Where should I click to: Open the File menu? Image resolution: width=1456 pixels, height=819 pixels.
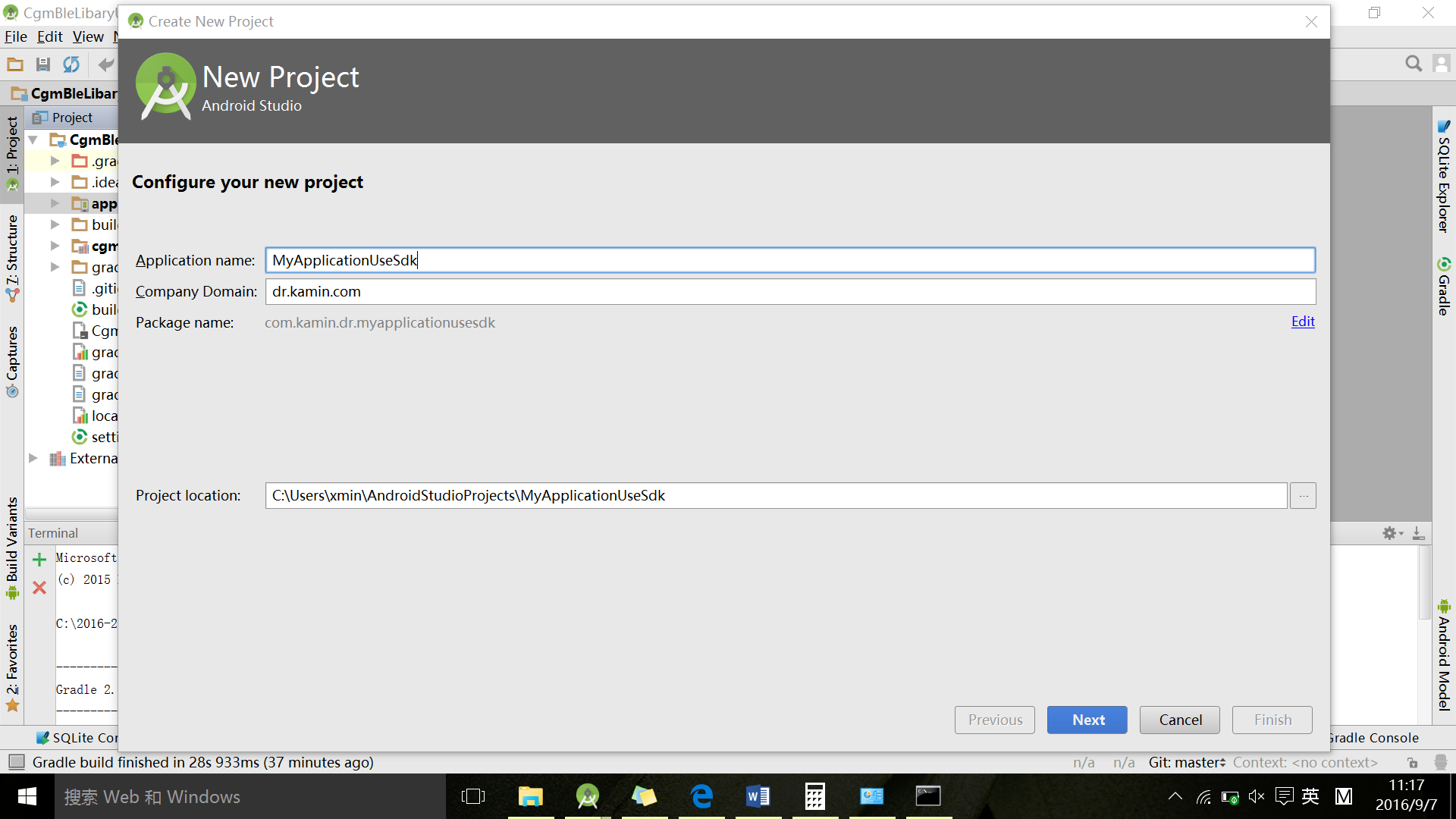[x=15, y=36]
